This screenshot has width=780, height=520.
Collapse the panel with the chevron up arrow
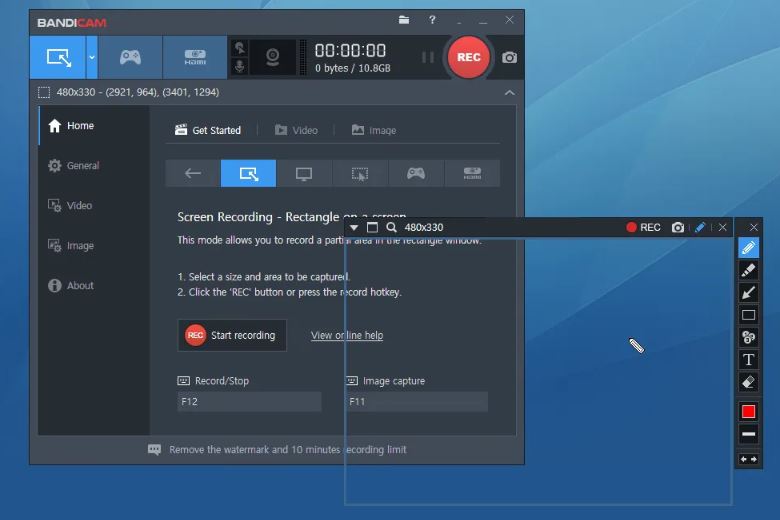click(509, 93)
